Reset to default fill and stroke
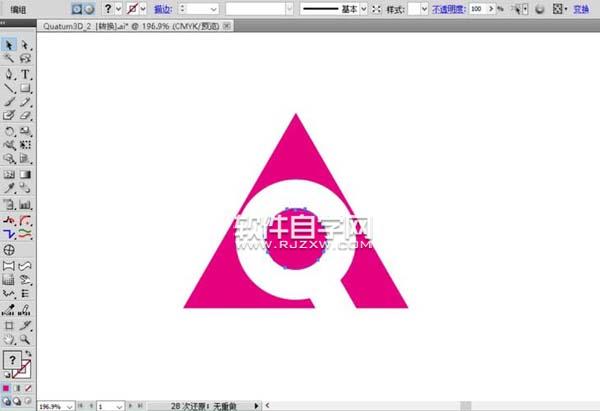 click(7, 375)
